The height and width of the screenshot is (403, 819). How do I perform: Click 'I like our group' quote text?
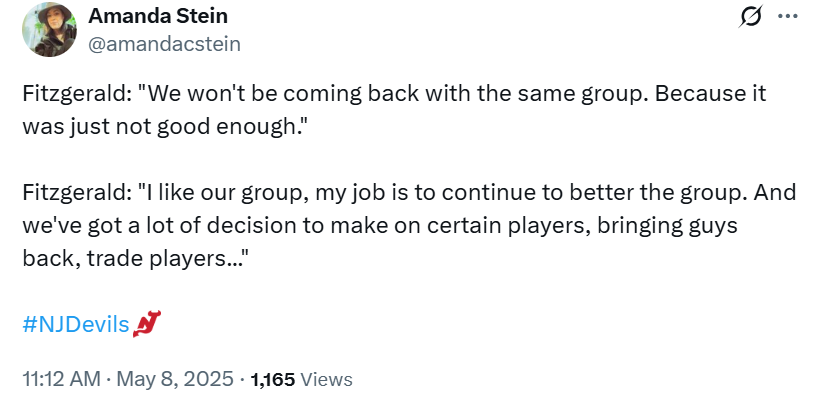coord(220,193)
